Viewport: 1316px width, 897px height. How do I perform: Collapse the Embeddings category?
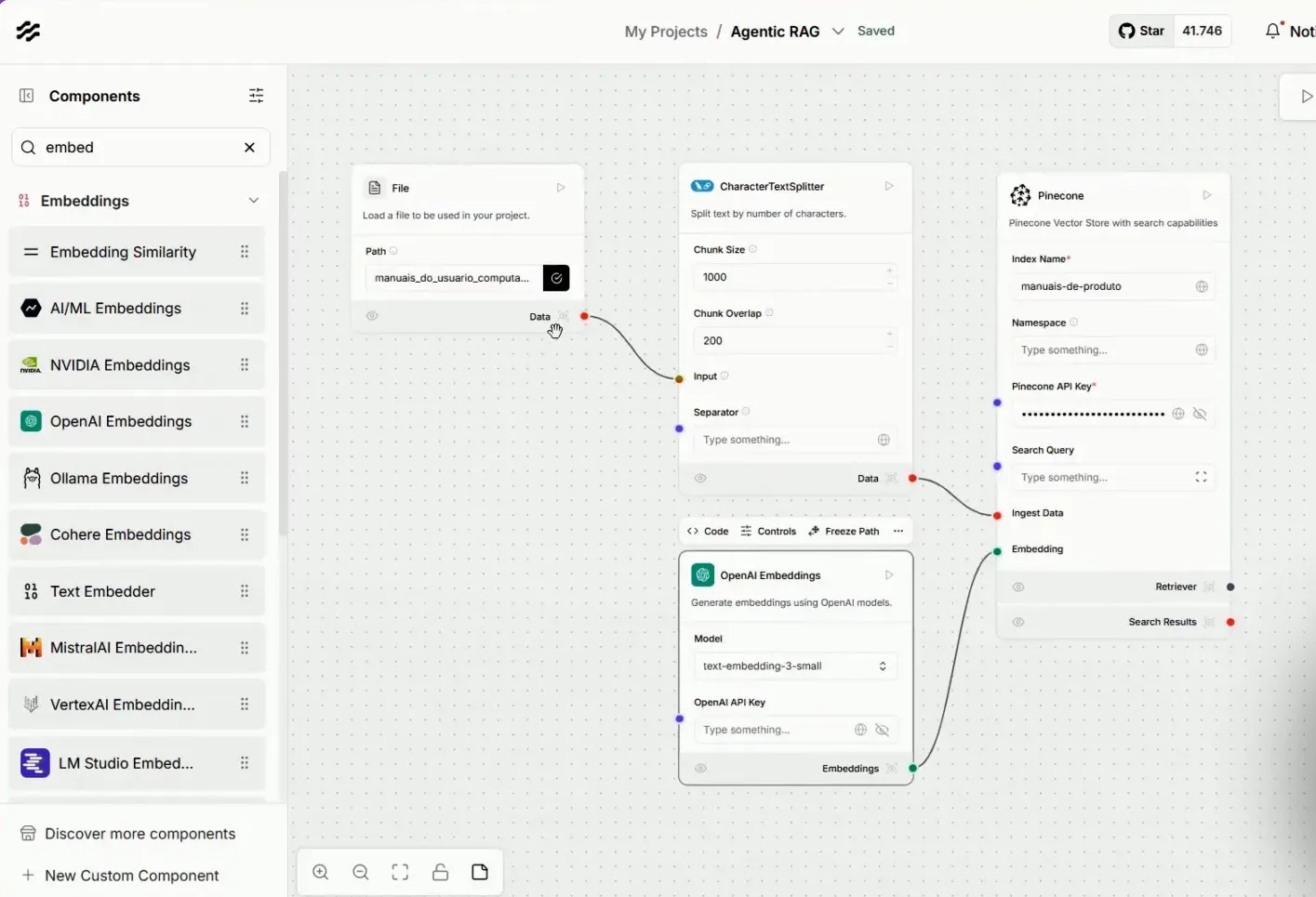[253, 201]
